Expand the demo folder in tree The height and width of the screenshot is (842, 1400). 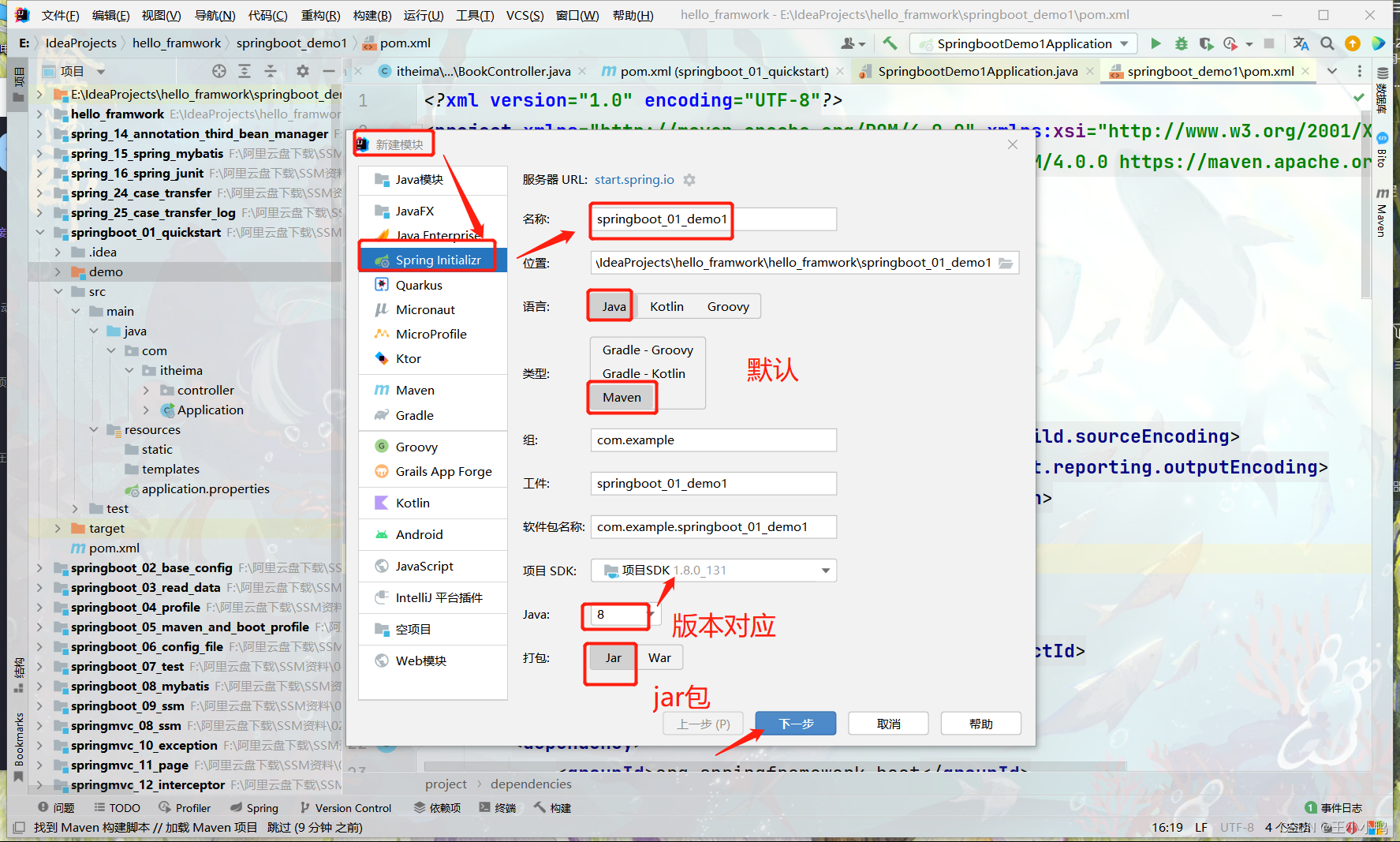pos(58,271)
